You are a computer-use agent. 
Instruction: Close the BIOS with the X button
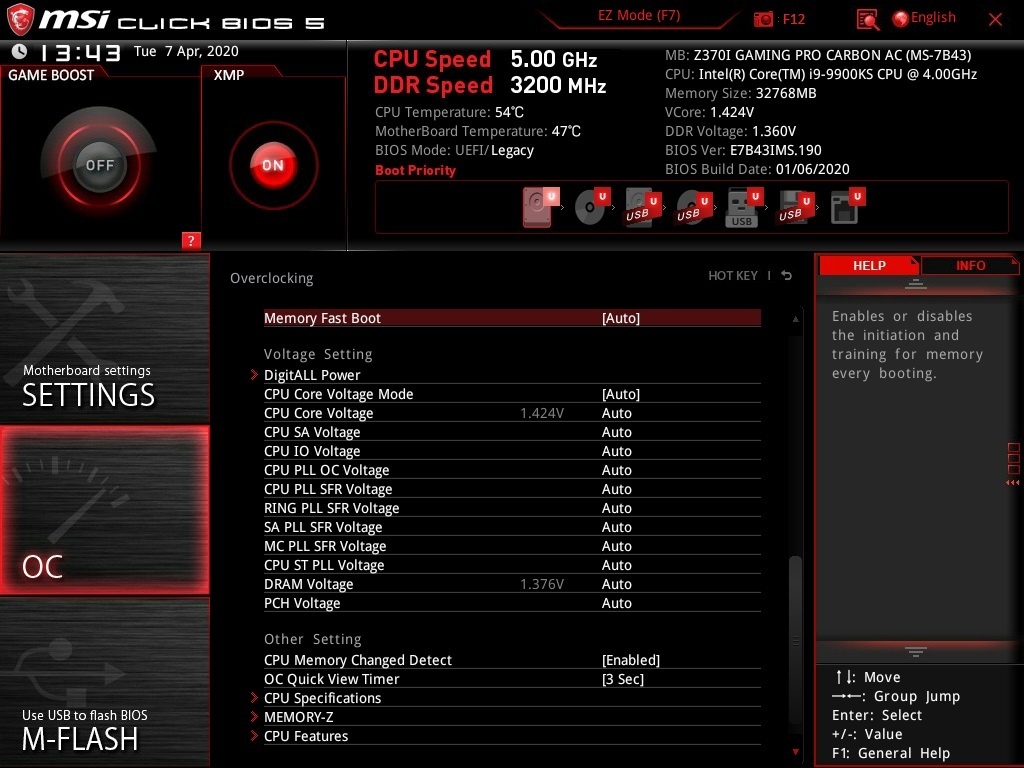point(995,20)
